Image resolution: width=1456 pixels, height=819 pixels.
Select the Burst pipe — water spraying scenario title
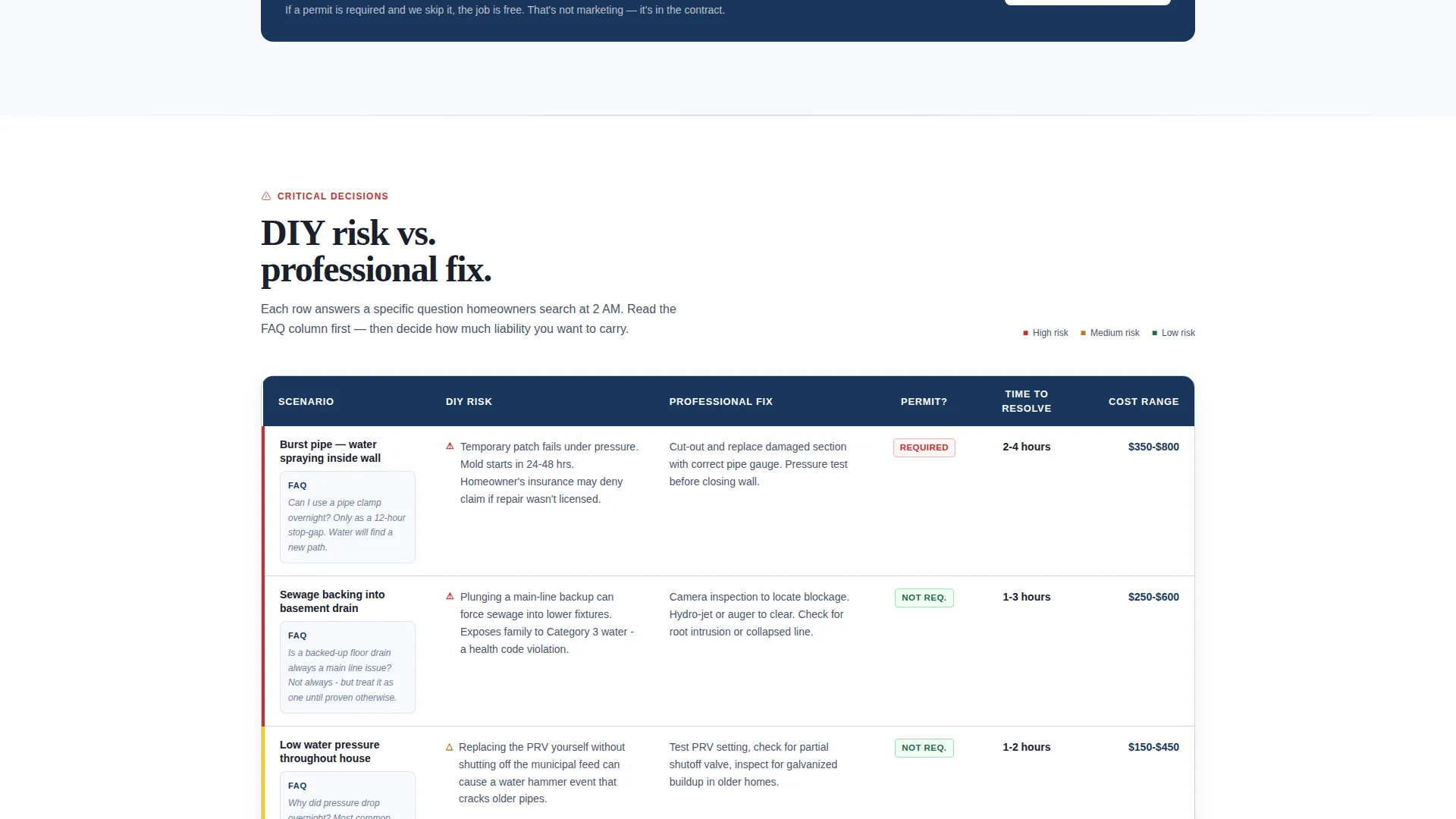330,451
